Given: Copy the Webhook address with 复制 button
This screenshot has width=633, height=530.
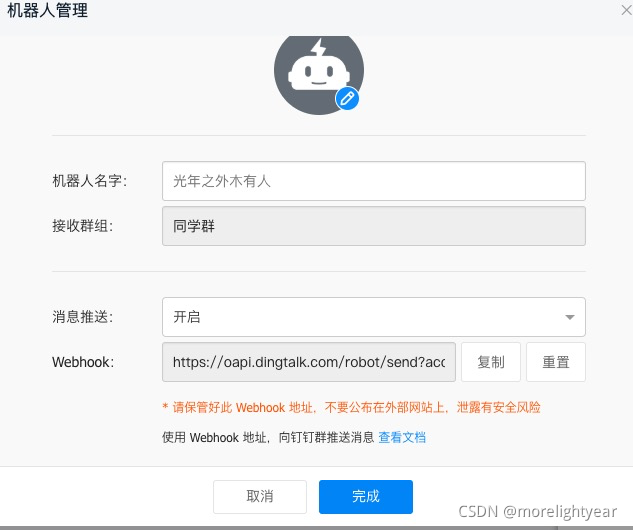Looking at the screenshot, I should (491, 362).
